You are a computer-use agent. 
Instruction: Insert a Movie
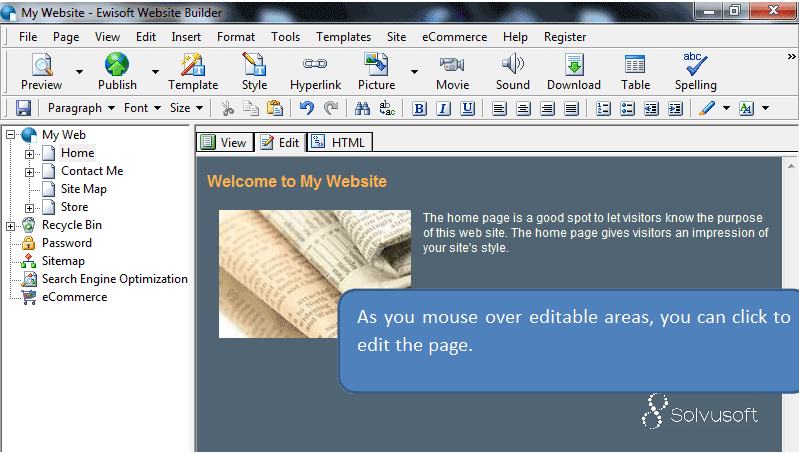(452, 72)
